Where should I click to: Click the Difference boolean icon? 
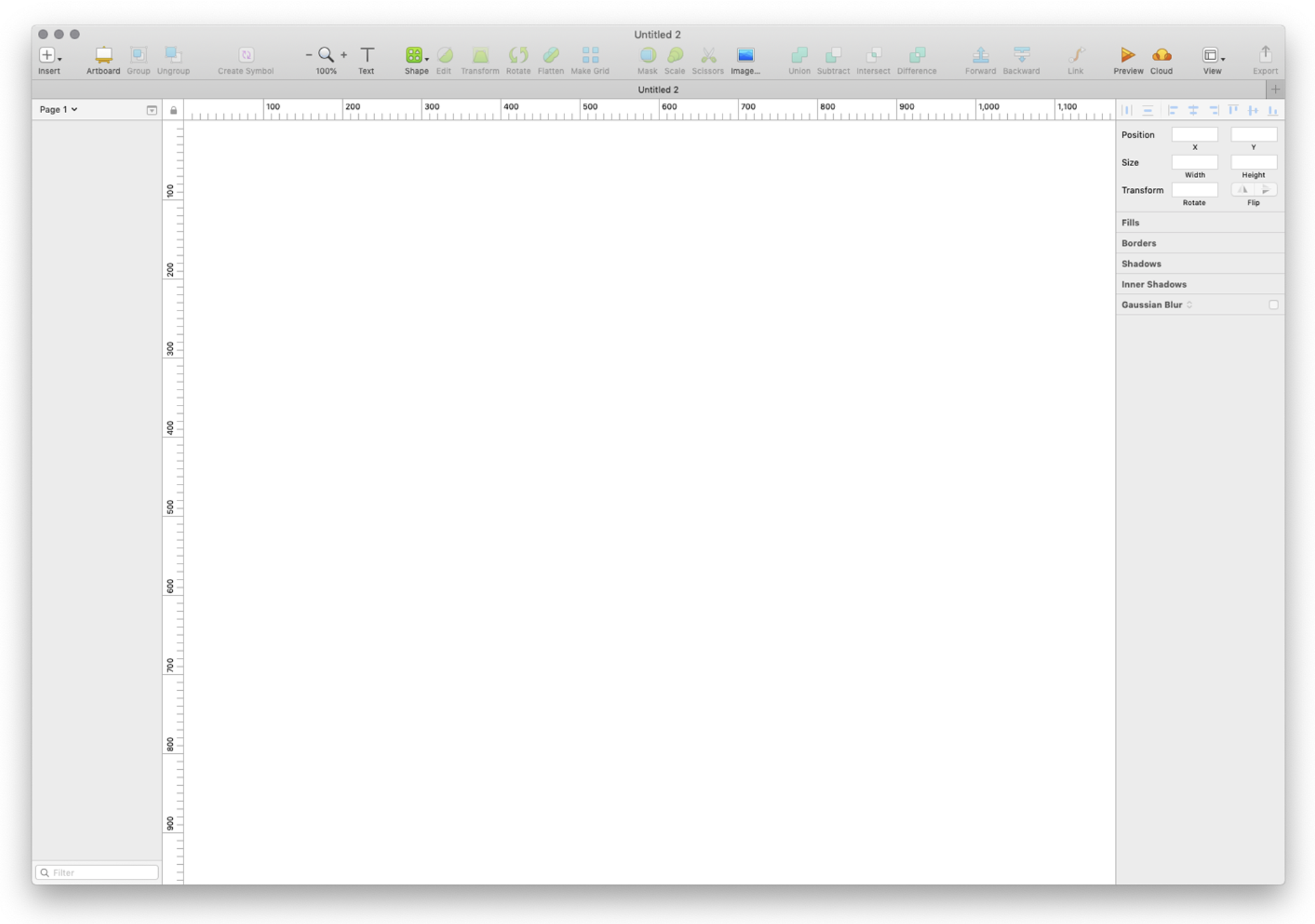point(917,55)
